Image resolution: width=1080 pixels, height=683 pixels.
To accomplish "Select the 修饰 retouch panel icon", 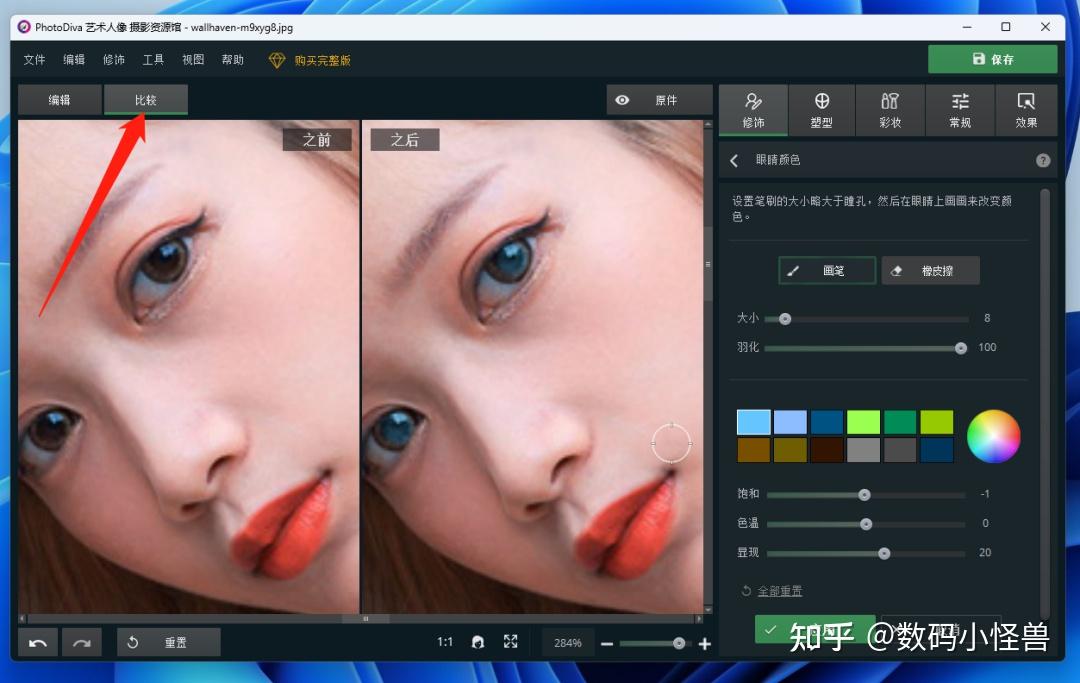I will coord(753,110).
